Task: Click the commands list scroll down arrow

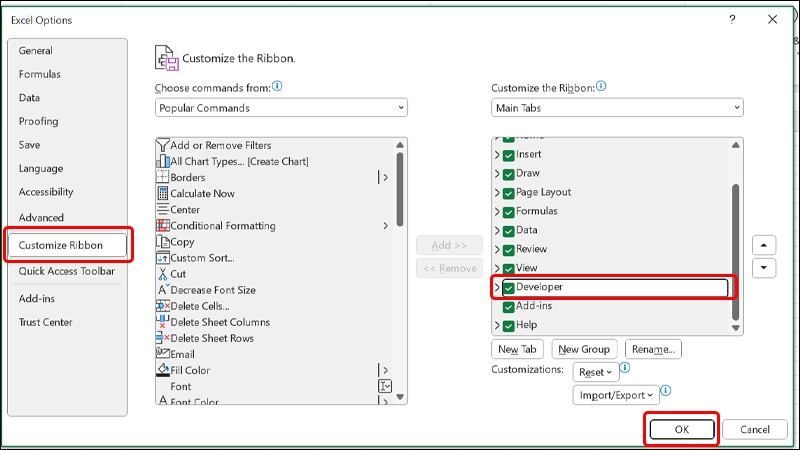Action: [400, 397]
